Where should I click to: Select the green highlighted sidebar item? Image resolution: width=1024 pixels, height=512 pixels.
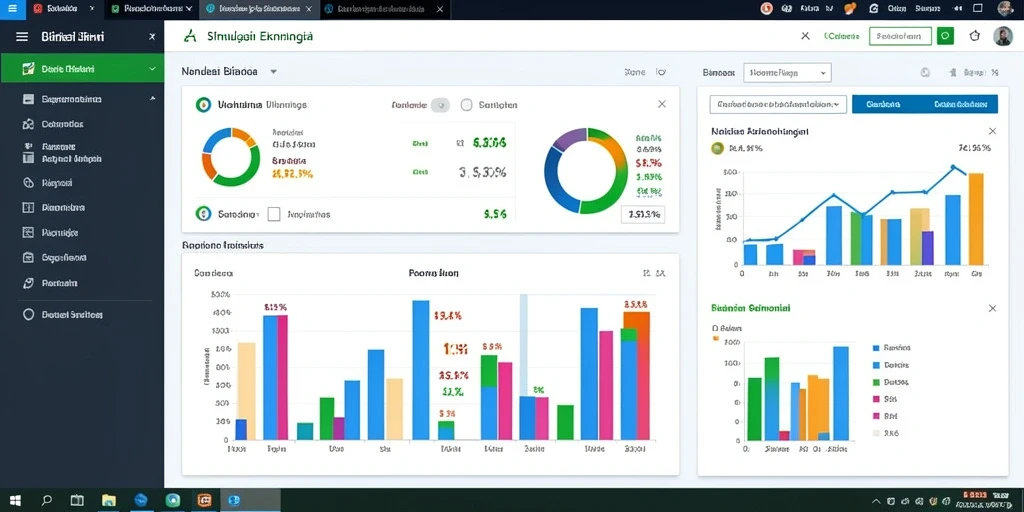(x=82, y=69)
